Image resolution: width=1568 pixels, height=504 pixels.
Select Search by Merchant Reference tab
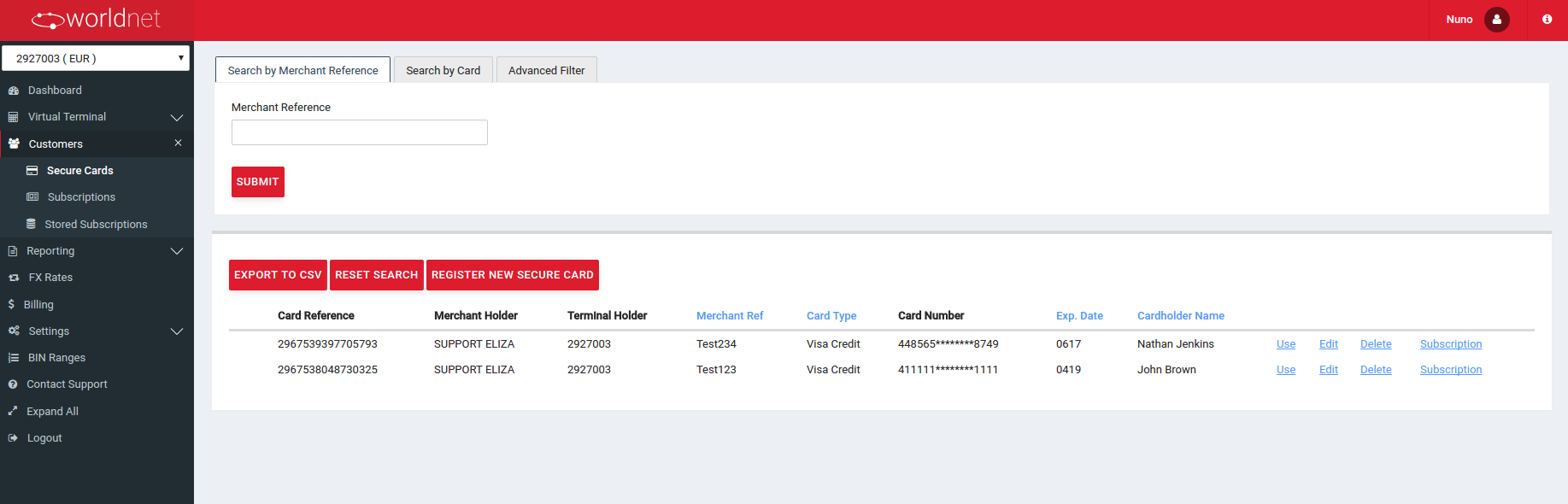click(302, 70)
